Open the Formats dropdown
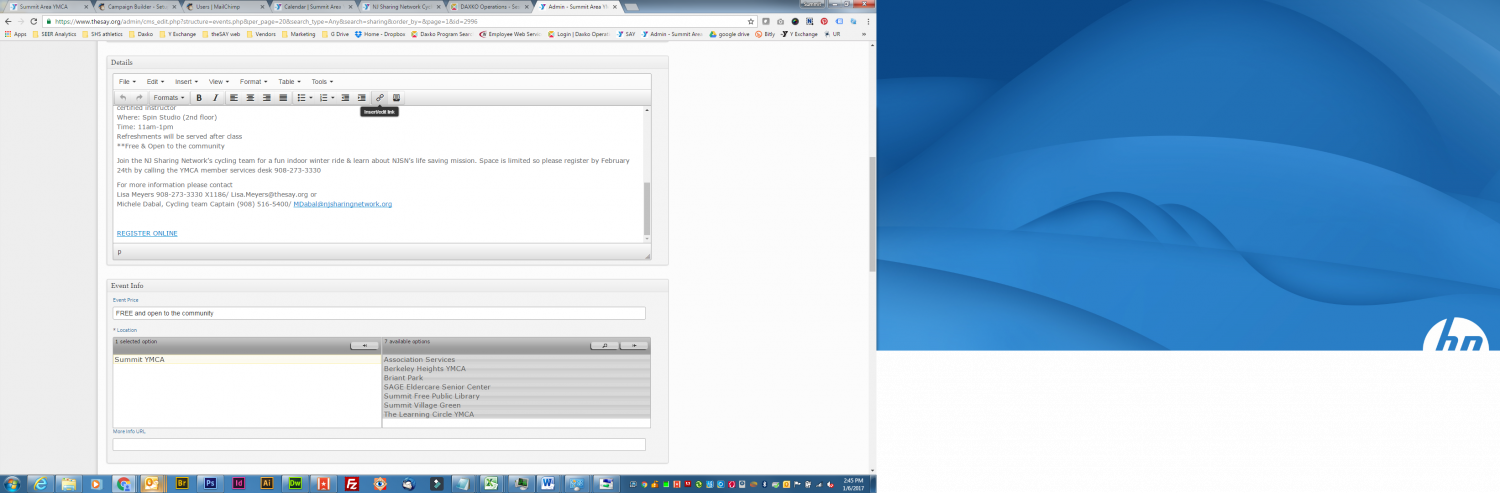 point(168,98)
